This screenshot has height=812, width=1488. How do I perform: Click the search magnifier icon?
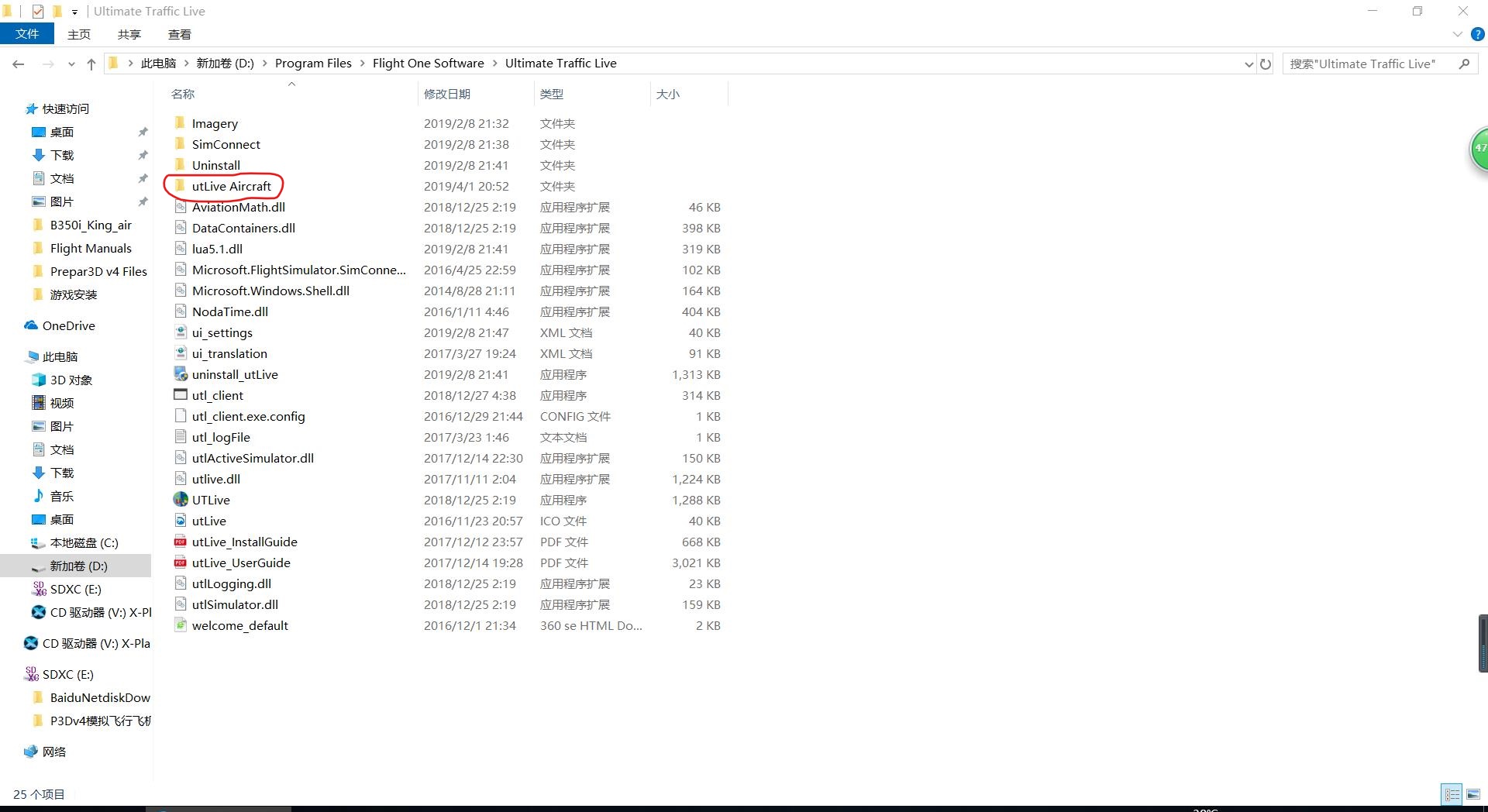click(1464, 64)
